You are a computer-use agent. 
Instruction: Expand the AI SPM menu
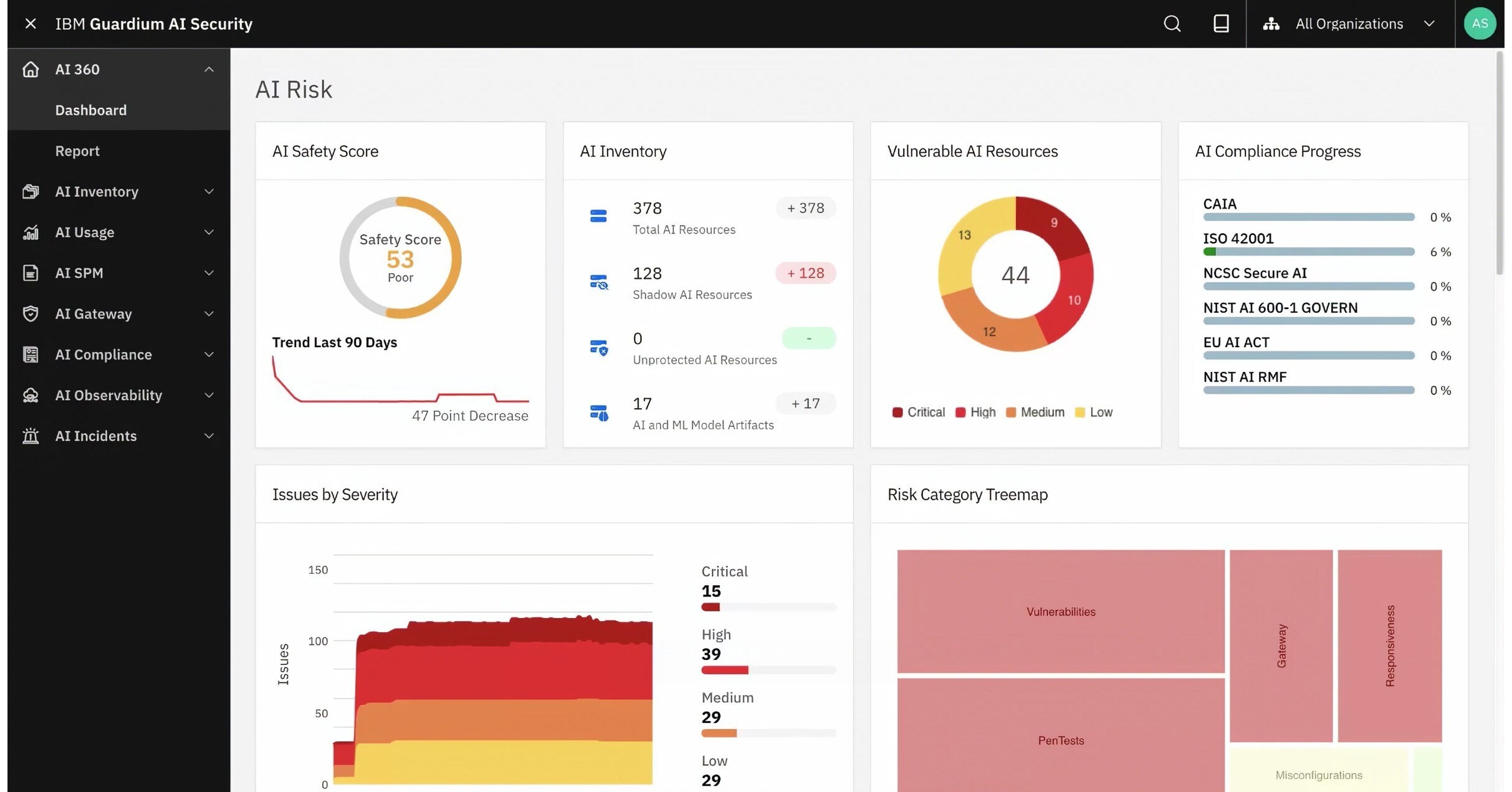coord(209,273)
